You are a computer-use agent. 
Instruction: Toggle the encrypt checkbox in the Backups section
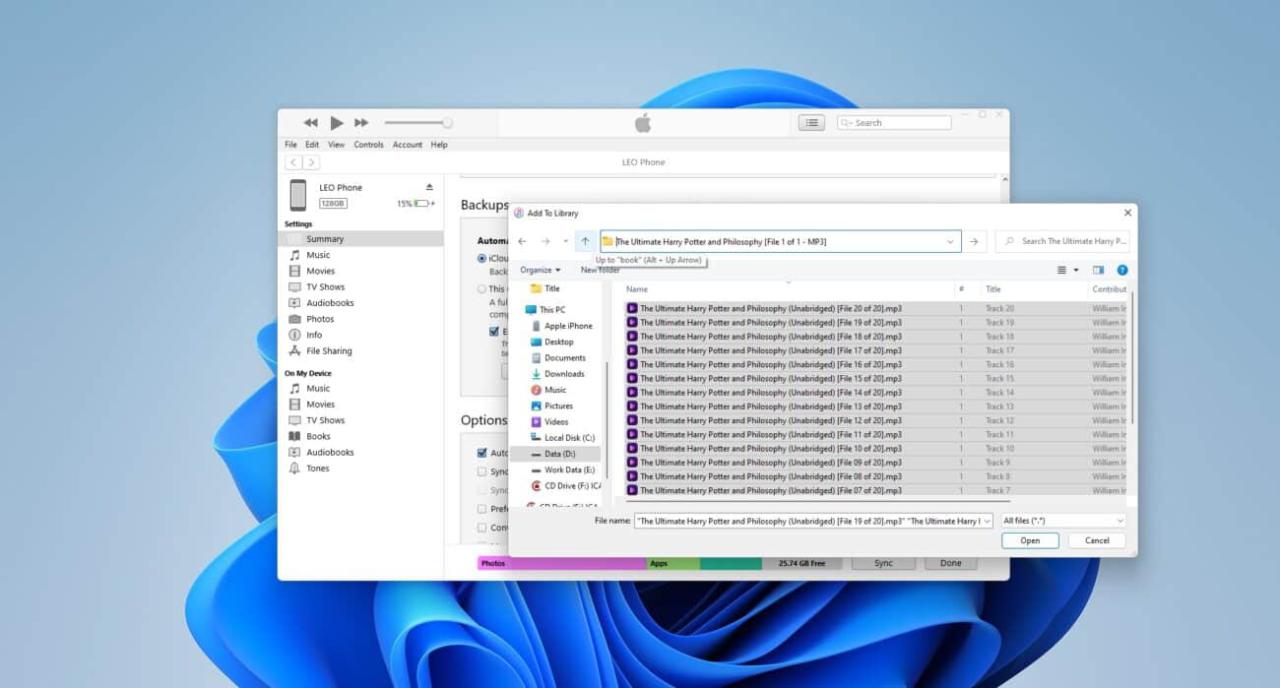tap(494, 331)
